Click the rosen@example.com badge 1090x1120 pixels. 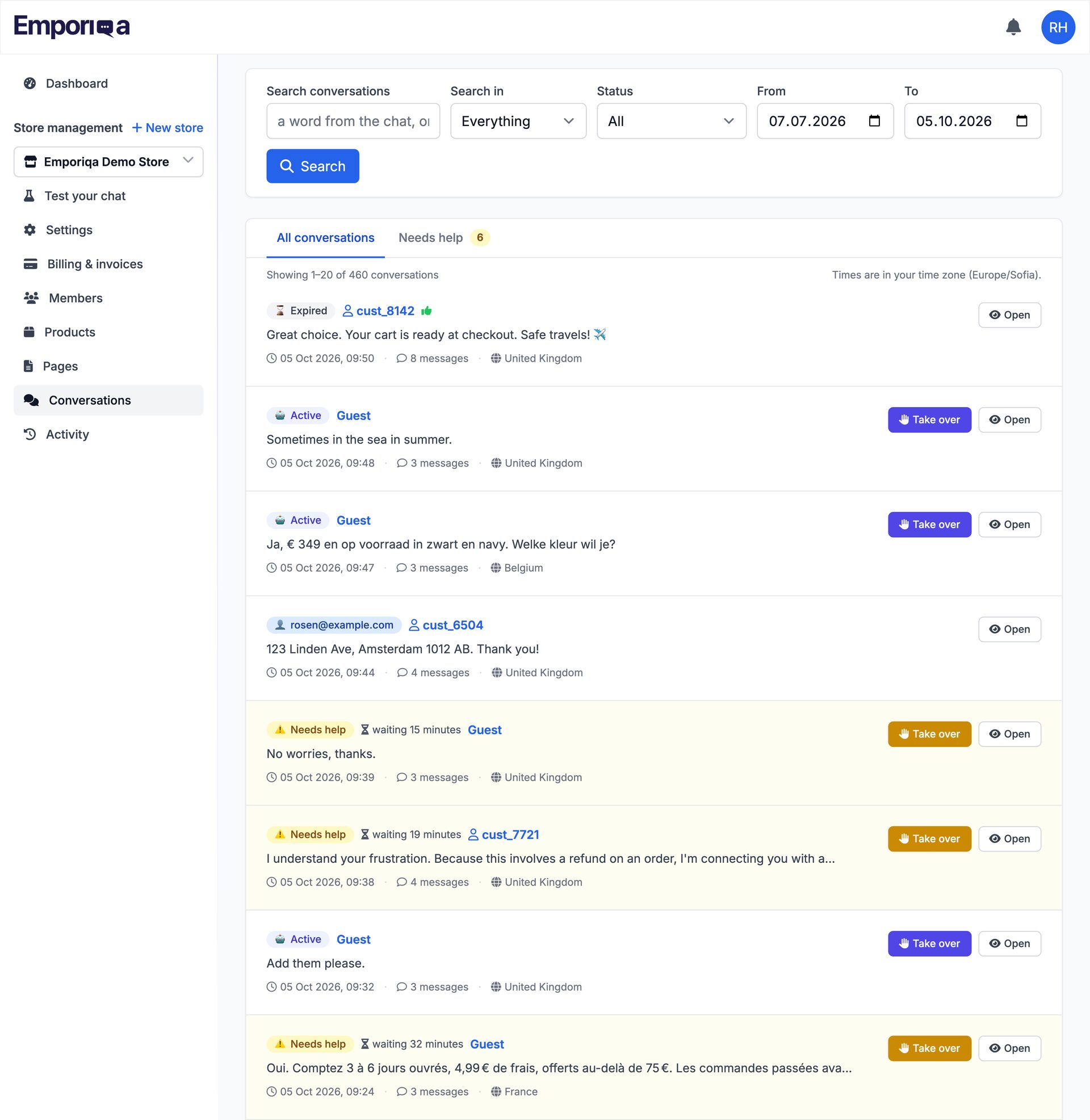pyautogui.click(x=334, y=625)
